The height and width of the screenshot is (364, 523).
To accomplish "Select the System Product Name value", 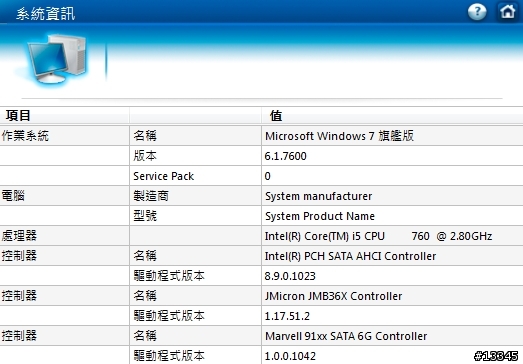I will (x=320, y=216).
